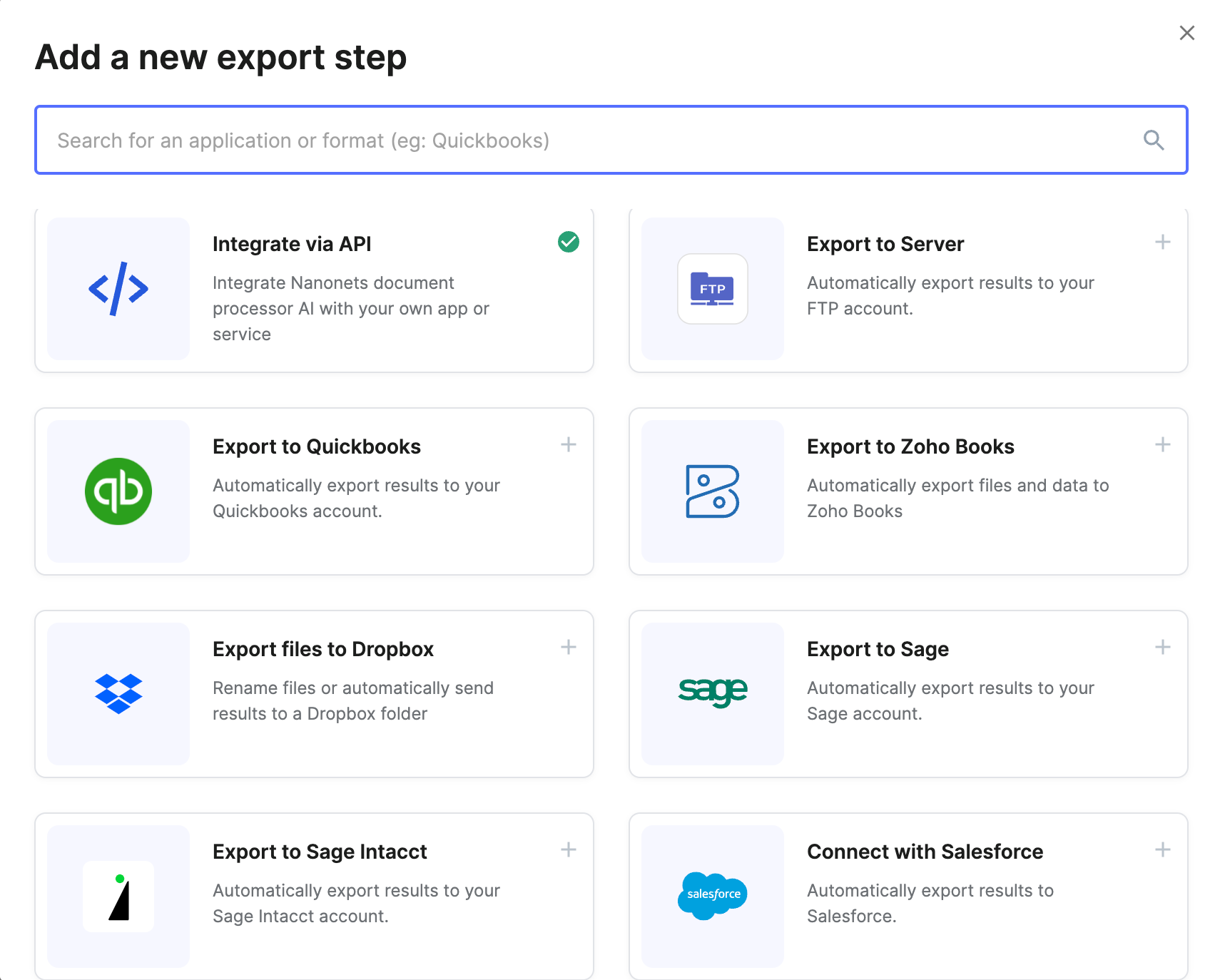Add the Connect with Salesforce step

[x=1163, y=850]
